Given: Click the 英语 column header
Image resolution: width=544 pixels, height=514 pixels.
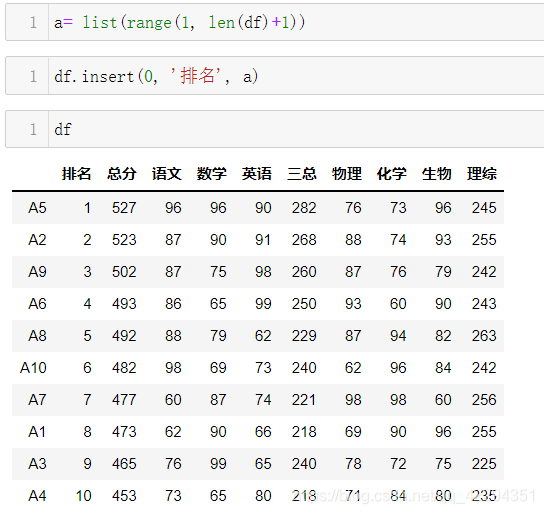Looking at the screenshot, I should click(257, 173).
